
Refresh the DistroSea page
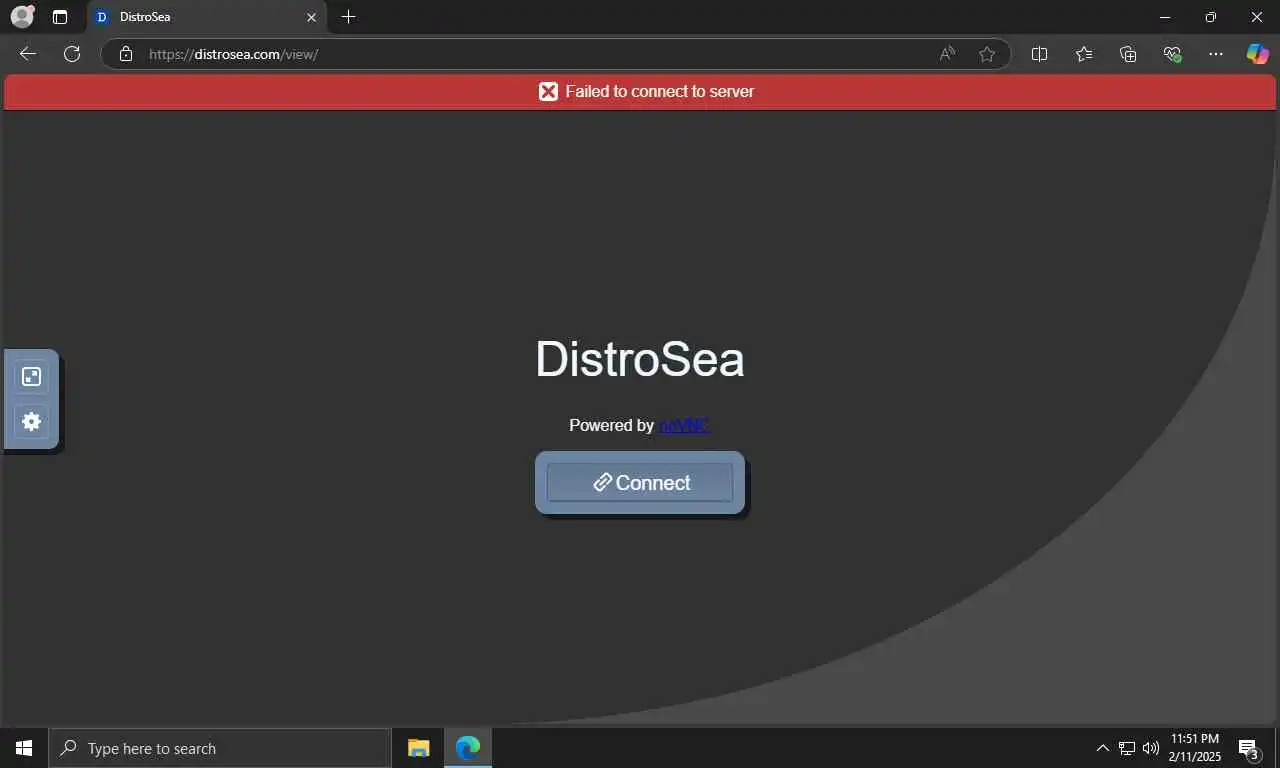click(72, 54)
